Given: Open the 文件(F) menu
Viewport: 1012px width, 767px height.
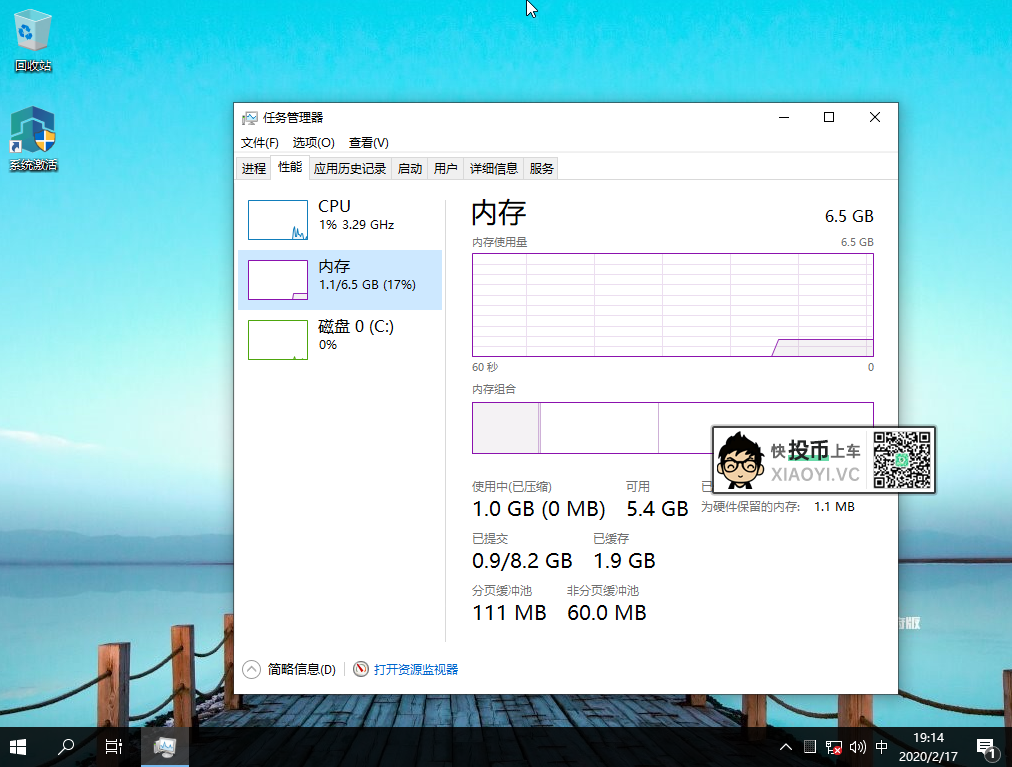Looking at the screenshot, I should click(260, 143).
